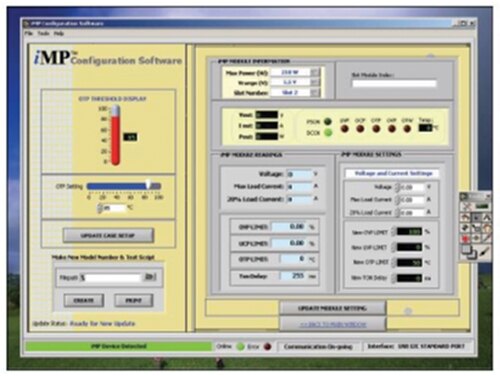The height and width of the screenshot is (376, 500).
Task: Click the New OTP LIMIT value box
Action: 409,263
